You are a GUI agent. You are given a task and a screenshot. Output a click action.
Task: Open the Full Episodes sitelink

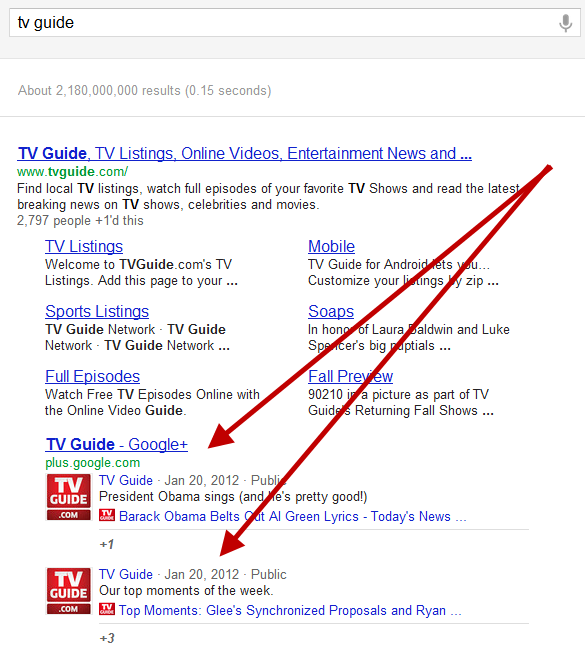point(92,376)
